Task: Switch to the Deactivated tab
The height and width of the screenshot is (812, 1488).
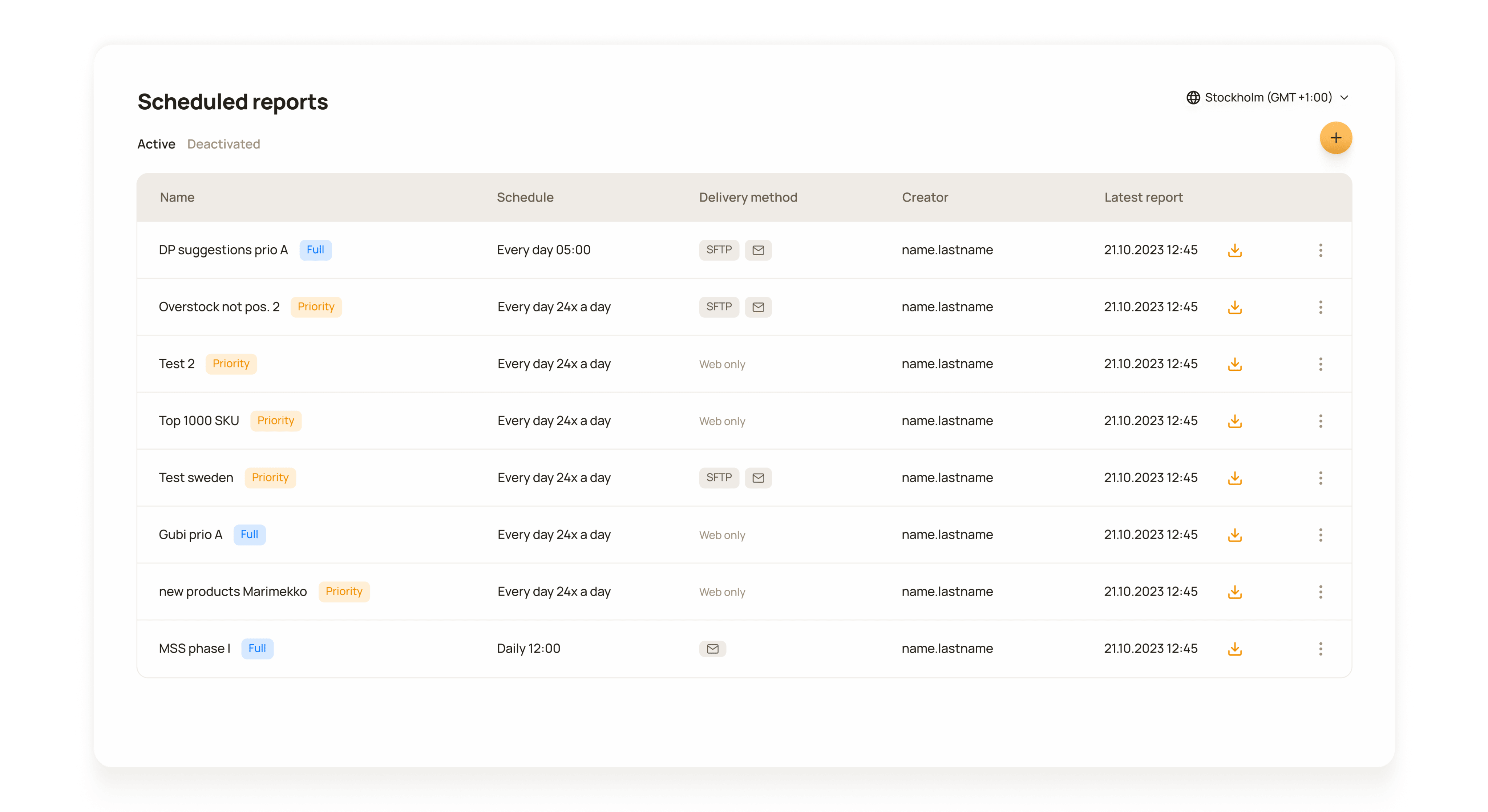Action: click(223, 144)
